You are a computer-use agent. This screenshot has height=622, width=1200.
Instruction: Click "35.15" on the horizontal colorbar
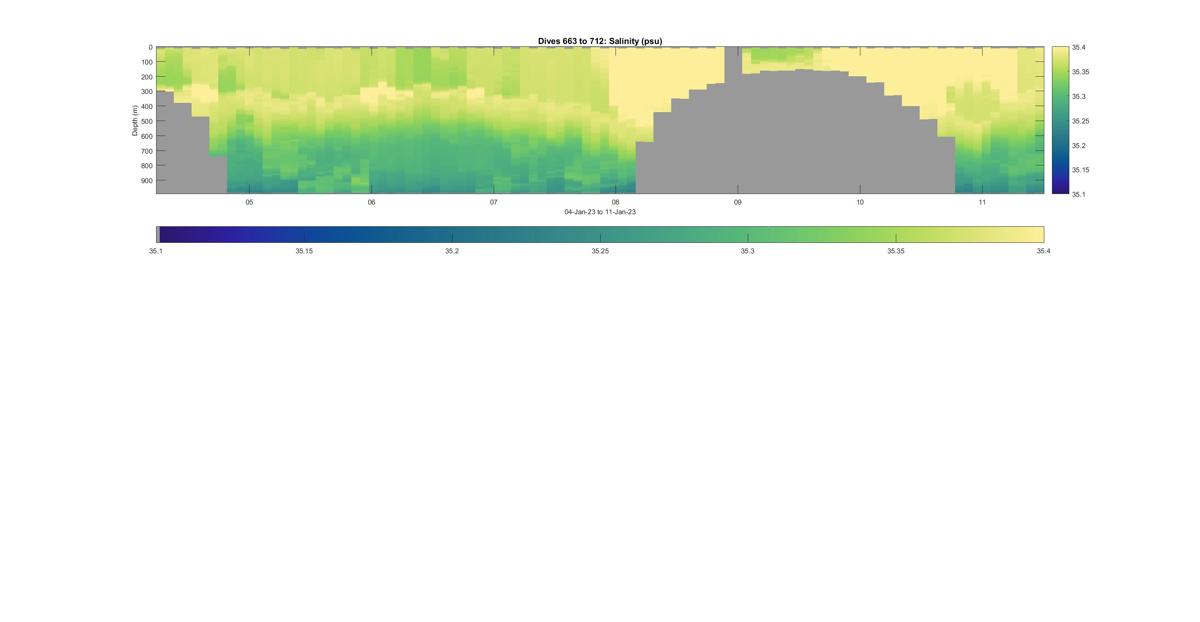click(304, 251)
